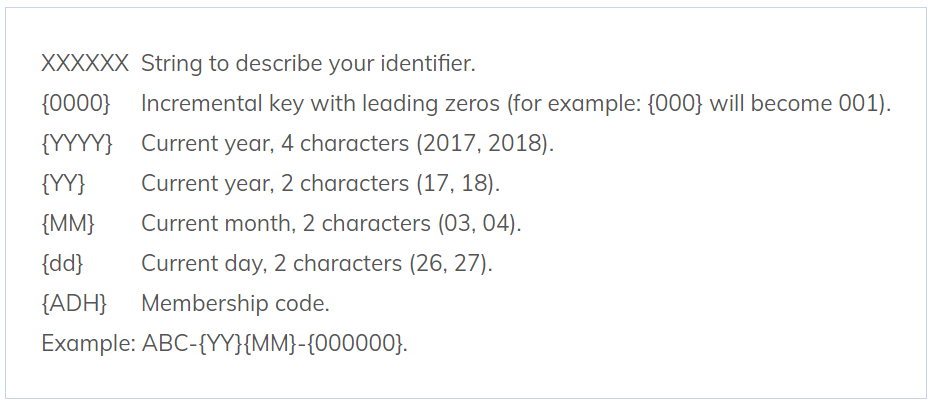Click the XXXXXX placeholder text
This screenshot has width=938, height=408.
(85, 65)
